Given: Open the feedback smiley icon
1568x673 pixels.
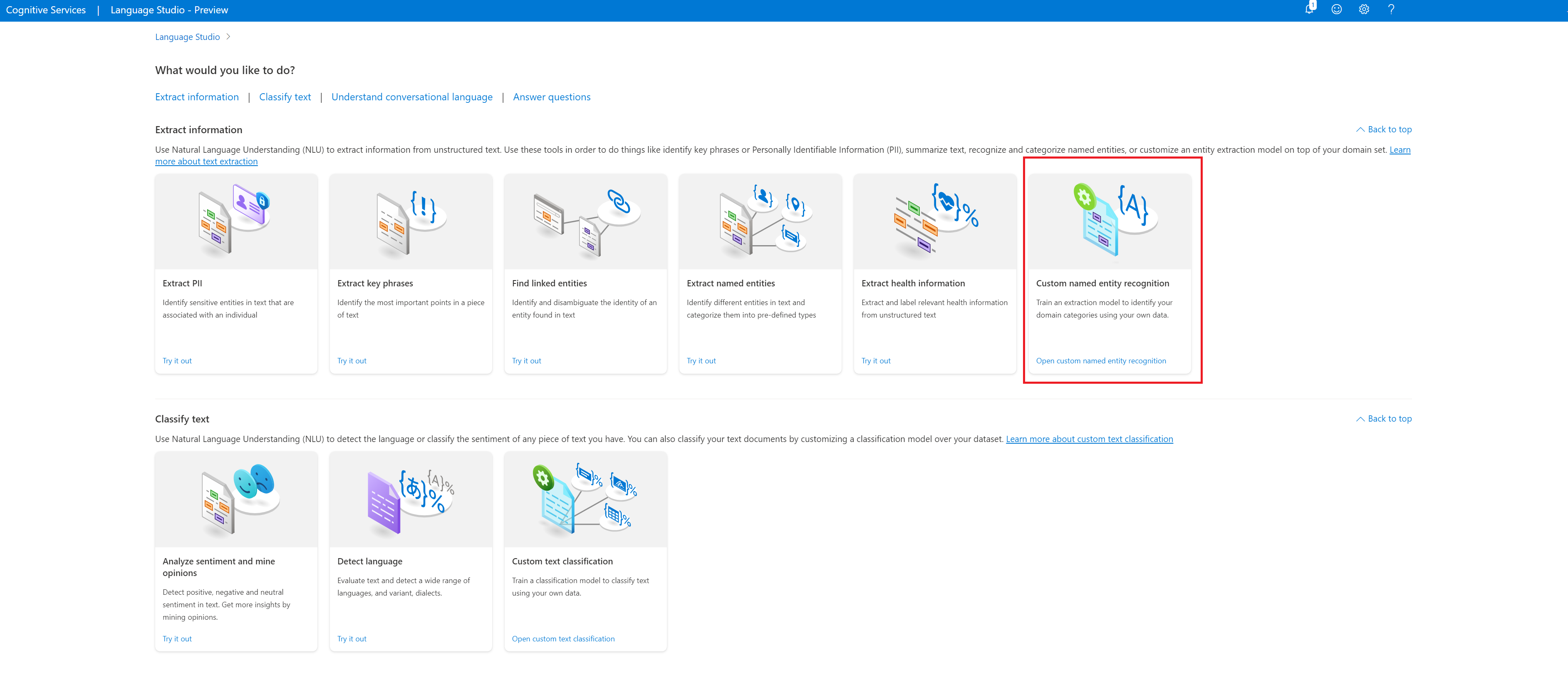Looking at the screenshot, I should click(1336, 9).
